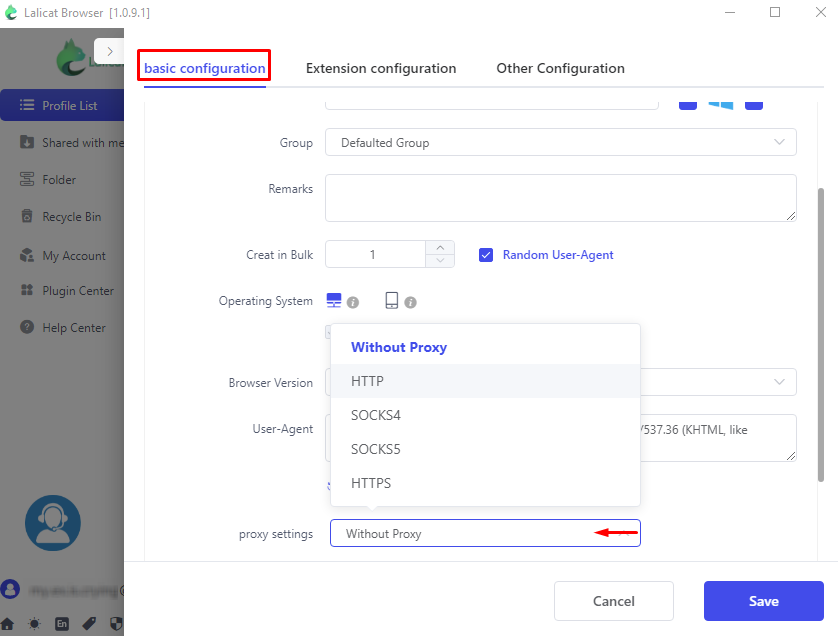Increase the Creat in Bulk value
This screenshot has width=838, height=636.
point(440,248)
